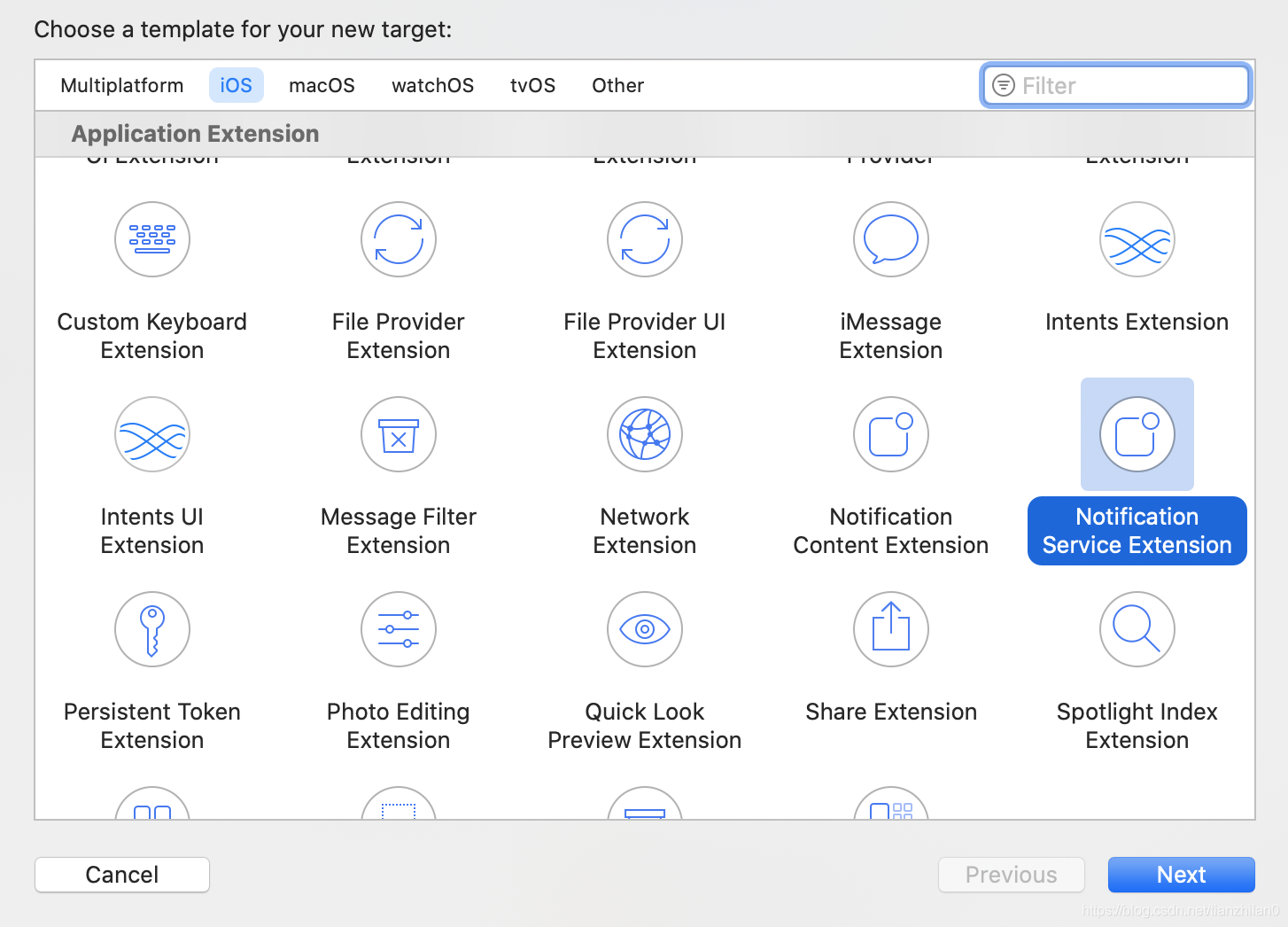Choose the Intents Extension icon
The image size is (1288, 927).
point(1137,239)
